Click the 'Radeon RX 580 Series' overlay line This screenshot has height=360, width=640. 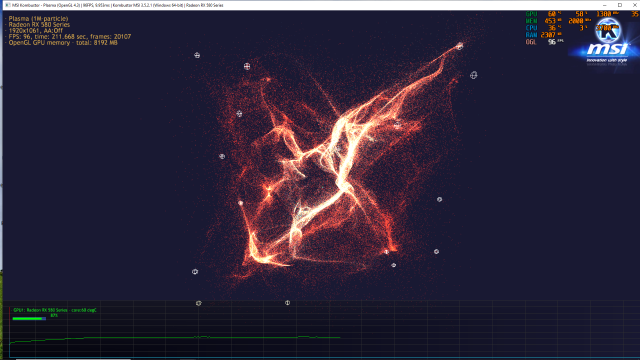pyautogui.click(x=39, y=24)
